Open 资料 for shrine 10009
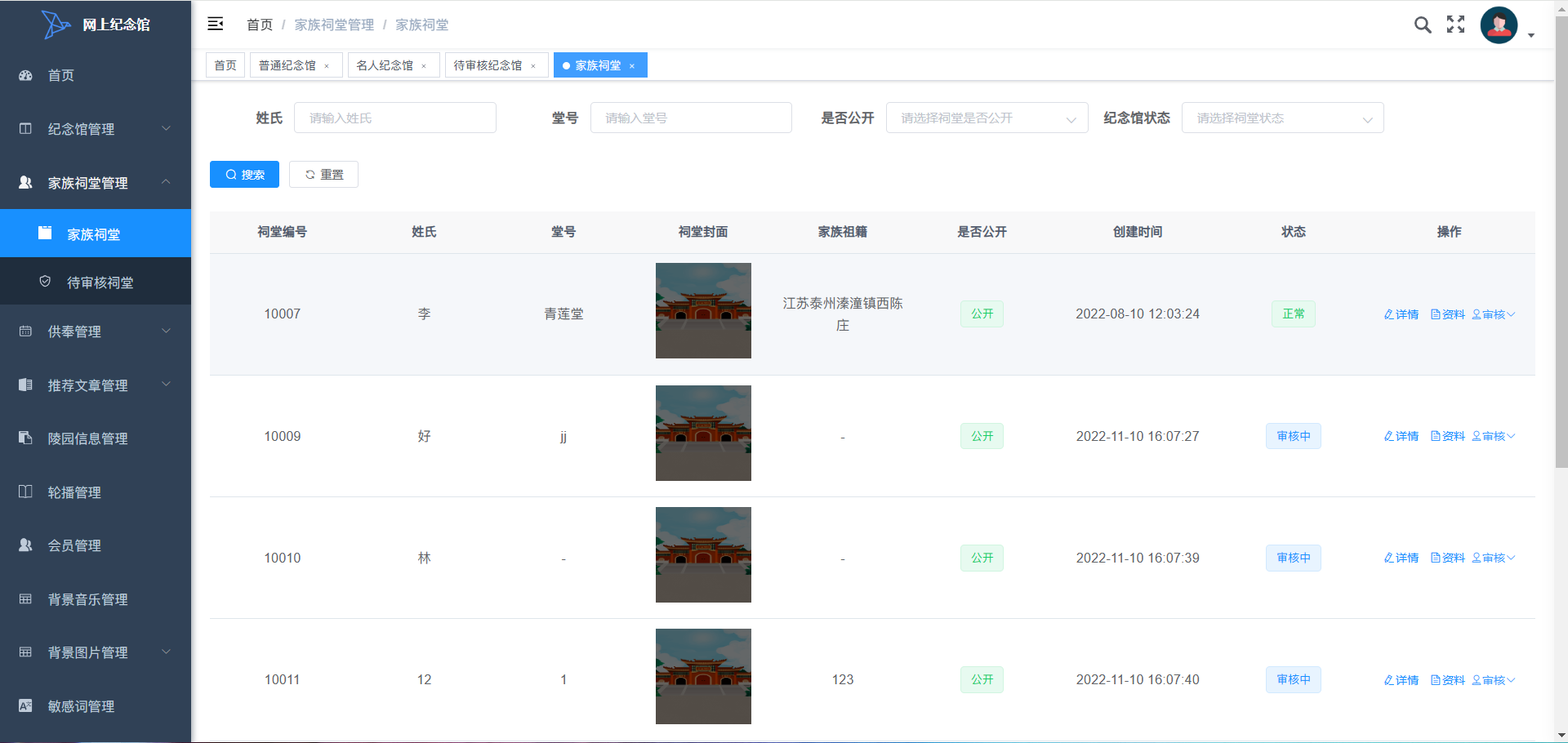Screen dimensions: 1568x743 [1448, 436]
